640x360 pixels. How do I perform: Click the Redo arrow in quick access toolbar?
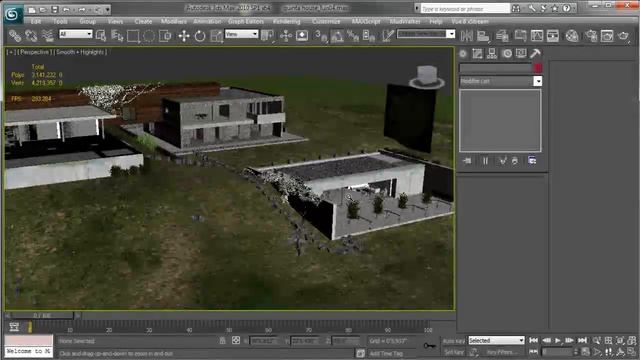click(x=82, y=9)
